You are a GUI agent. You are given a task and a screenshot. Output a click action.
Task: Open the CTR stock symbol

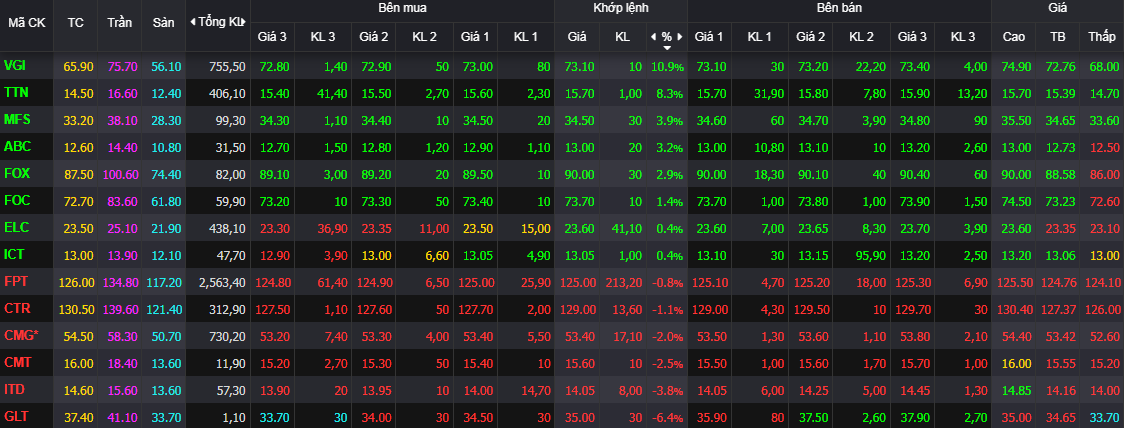16,309
